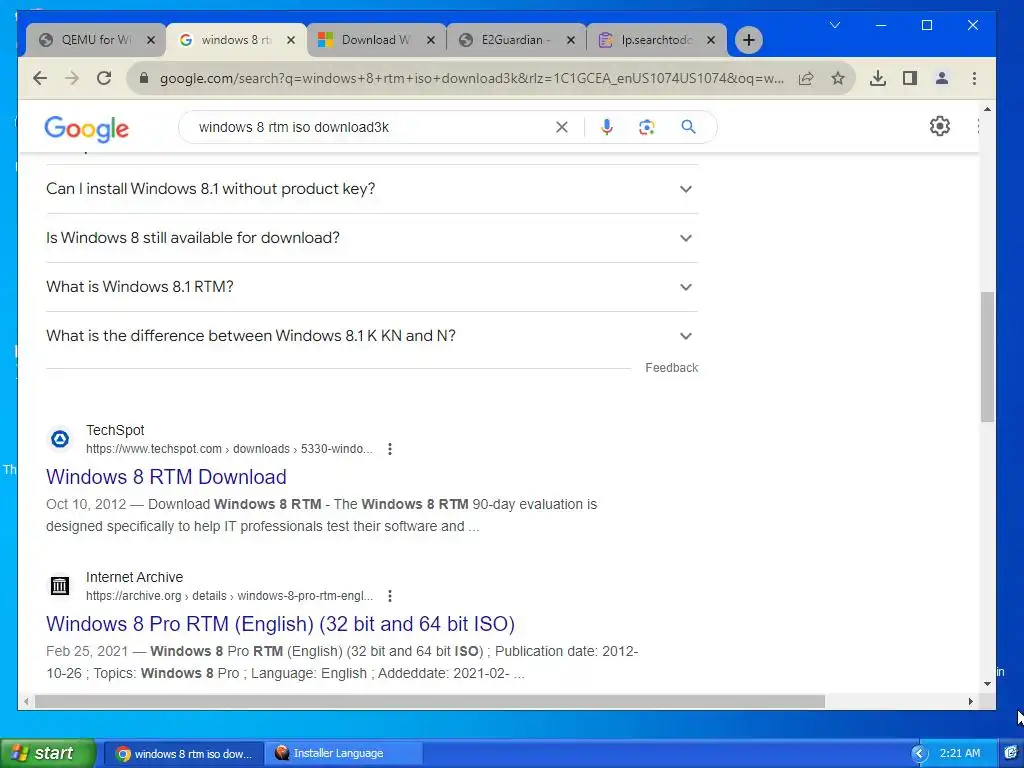Expand 'What is Windows 8.1 RTM?' question
This screenshot has height=768, width=1024.
click(372, 287)
